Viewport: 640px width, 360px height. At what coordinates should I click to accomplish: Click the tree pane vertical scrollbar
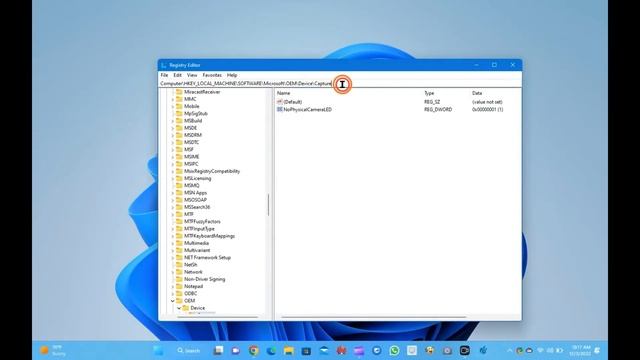click(268, 204)
